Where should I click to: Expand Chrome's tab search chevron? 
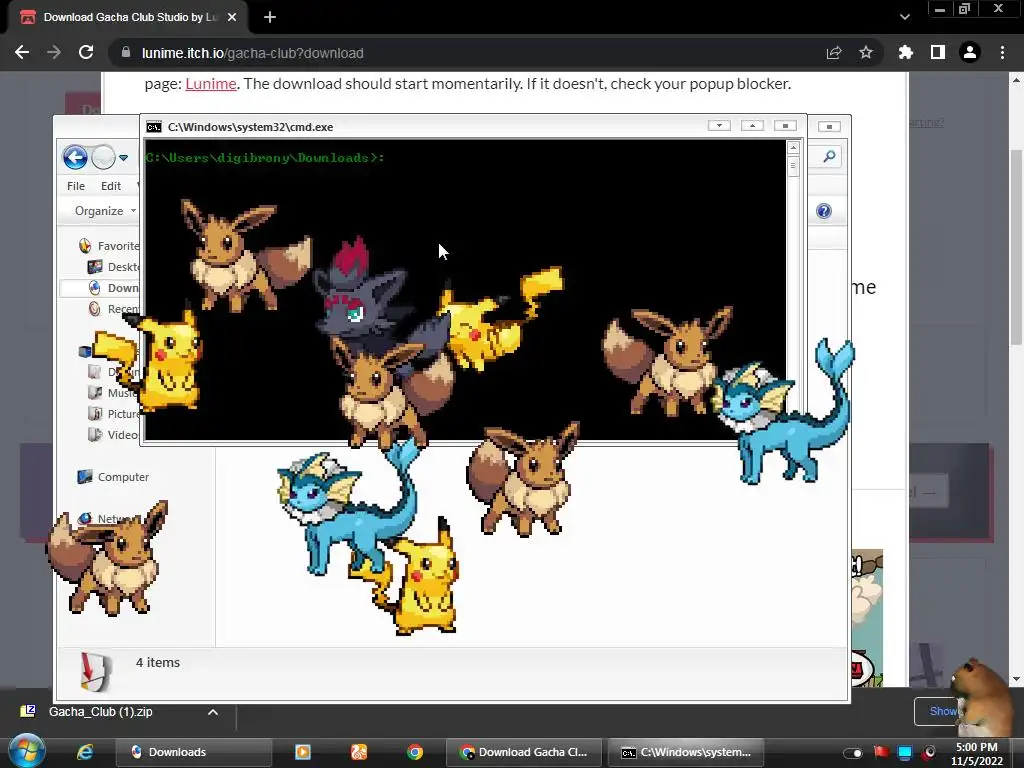(904, 17)
